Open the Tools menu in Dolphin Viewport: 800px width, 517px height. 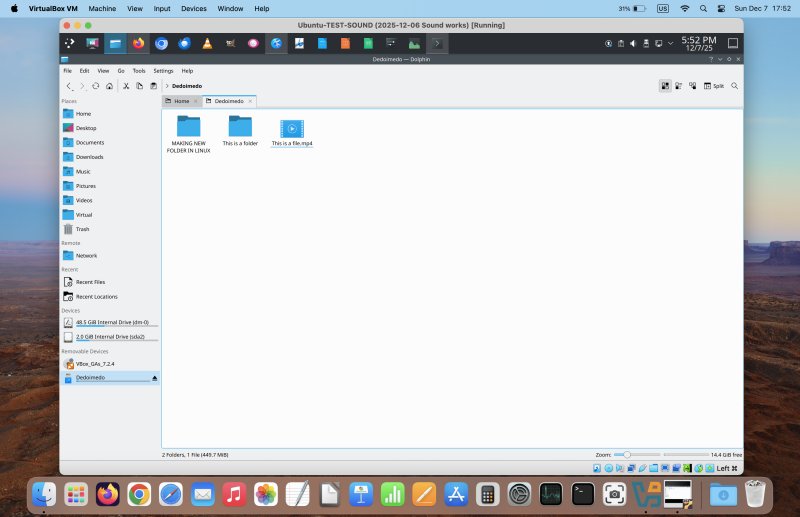(x=139, y=71)
